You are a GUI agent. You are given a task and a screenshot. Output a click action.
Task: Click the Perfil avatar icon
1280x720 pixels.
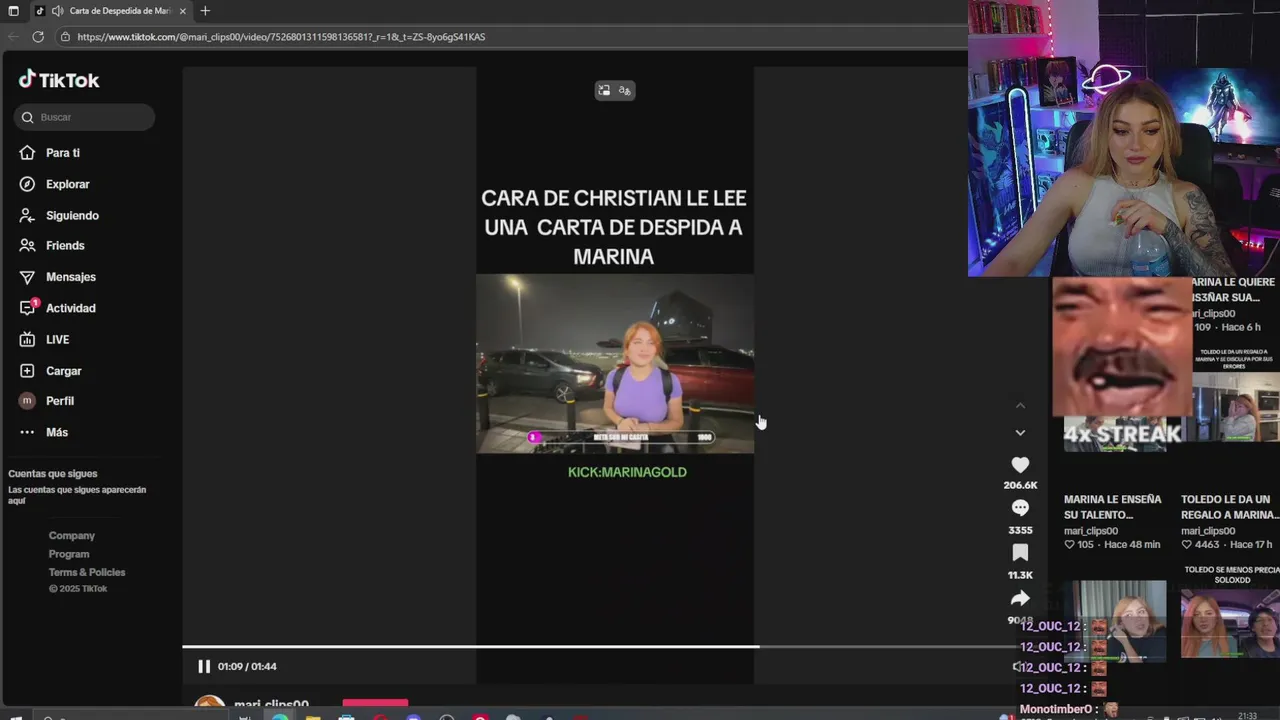[27, 401]
